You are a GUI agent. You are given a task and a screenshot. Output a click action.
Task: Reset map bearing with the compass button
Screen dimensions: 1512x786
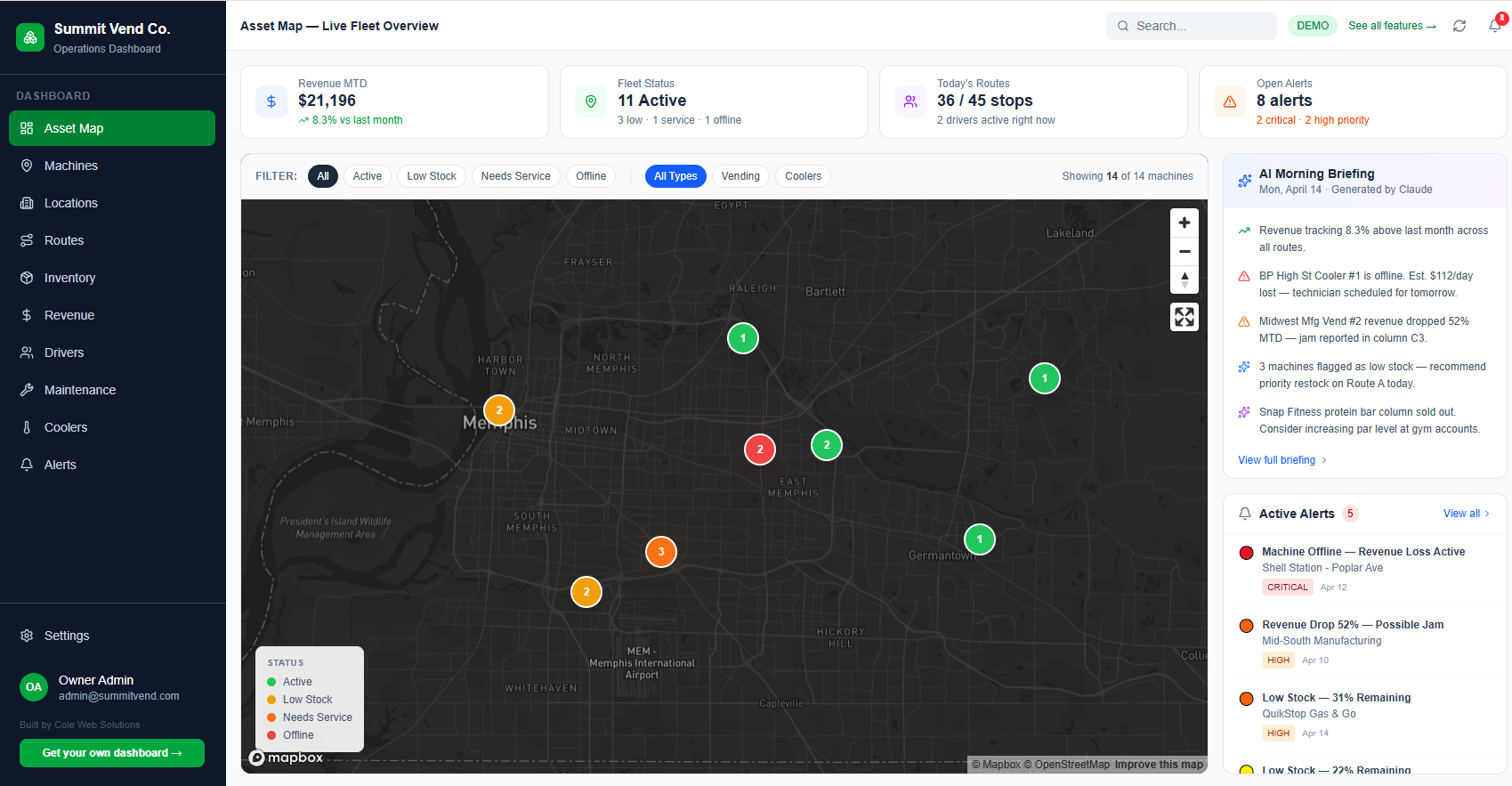click(x=1185, y=280)
